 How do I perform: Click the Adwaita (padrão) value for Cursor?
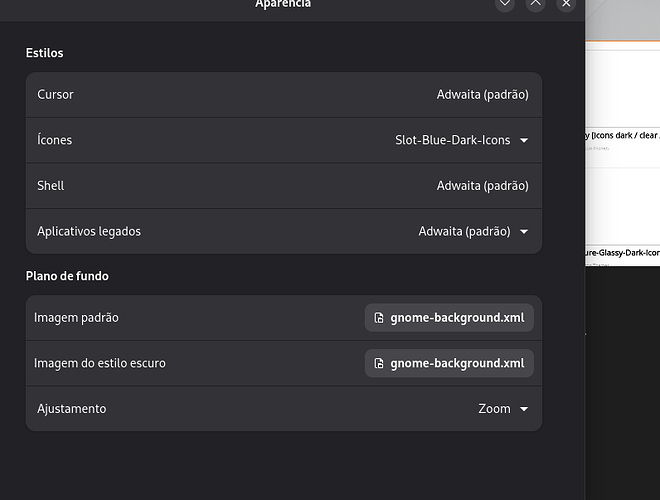click(482, 95)
